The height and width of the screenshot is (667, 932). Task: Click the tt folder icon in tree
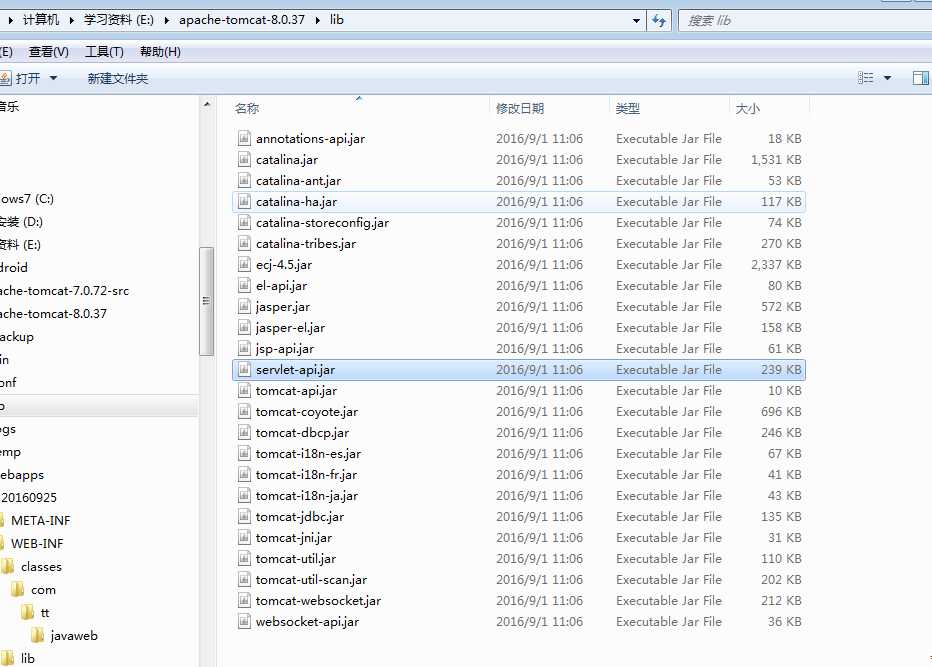[27, 612]
